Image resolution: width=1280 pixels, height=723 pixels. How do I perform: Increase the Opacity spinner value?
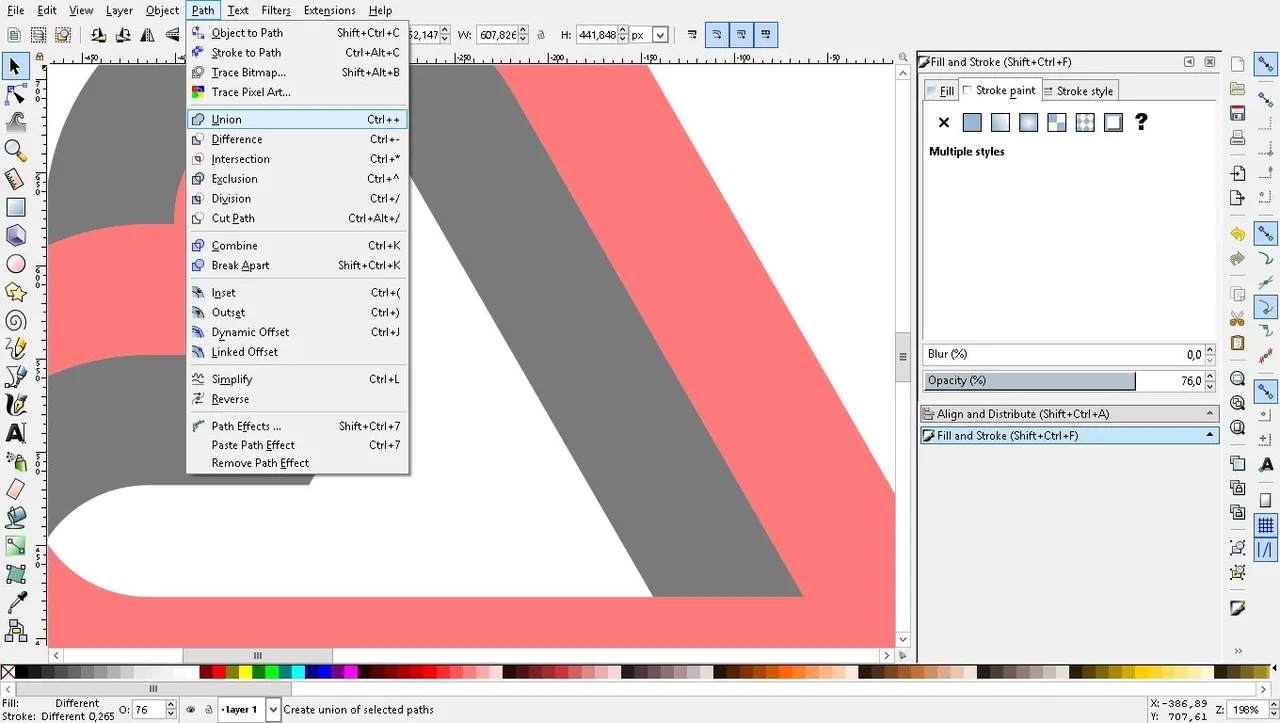[1211, 376]
